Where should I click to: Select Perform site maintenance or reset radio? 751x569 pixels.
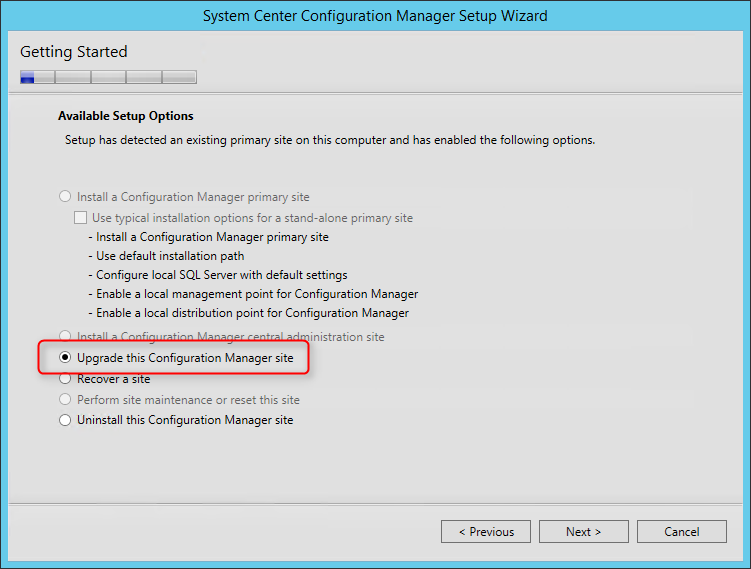[65, 399]
